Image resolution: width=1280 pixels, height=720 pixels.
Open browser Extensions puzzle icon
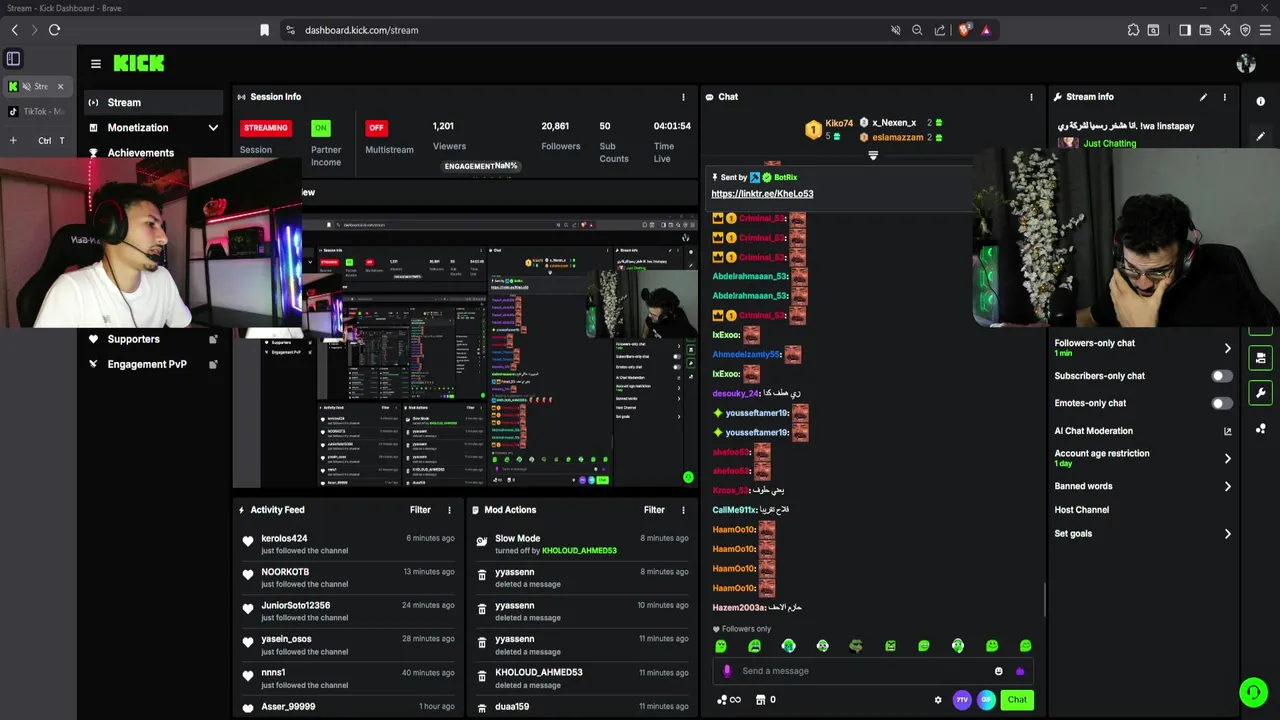(x=1133, y=30)
